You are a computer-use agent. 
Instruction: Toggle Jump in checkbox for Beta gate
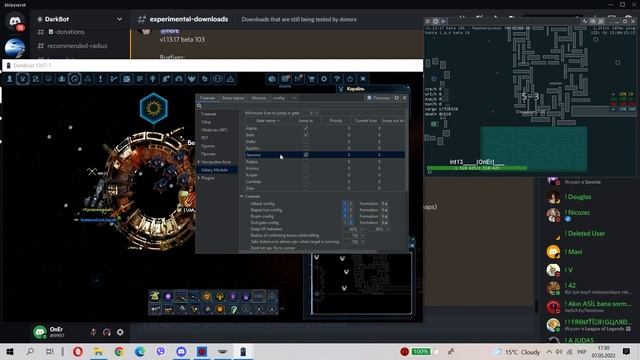[x=306, y=135]
